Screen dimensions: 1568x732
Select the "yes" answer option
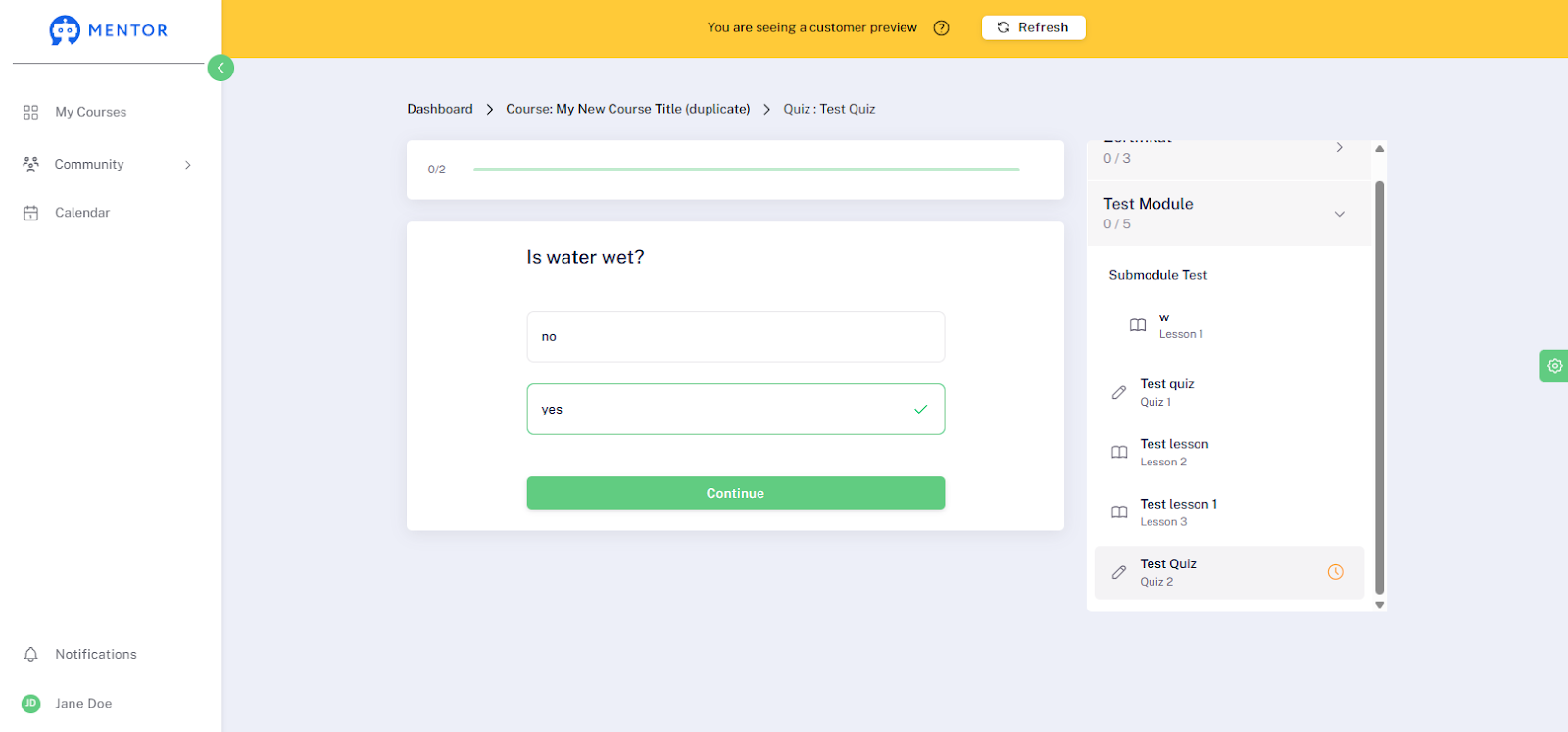[x=736, y=409]
